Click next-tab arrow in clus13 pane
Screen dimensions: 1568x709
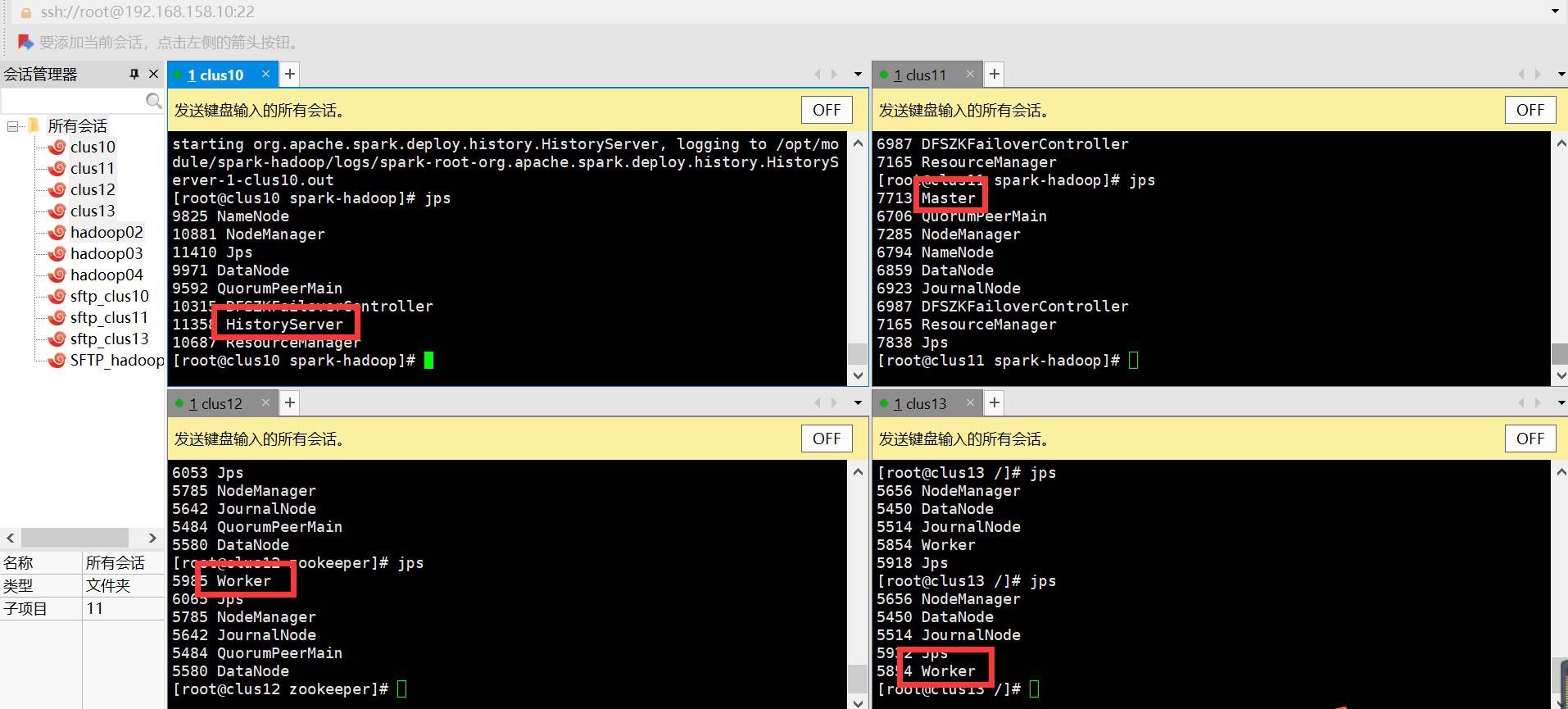point(1538,403)
